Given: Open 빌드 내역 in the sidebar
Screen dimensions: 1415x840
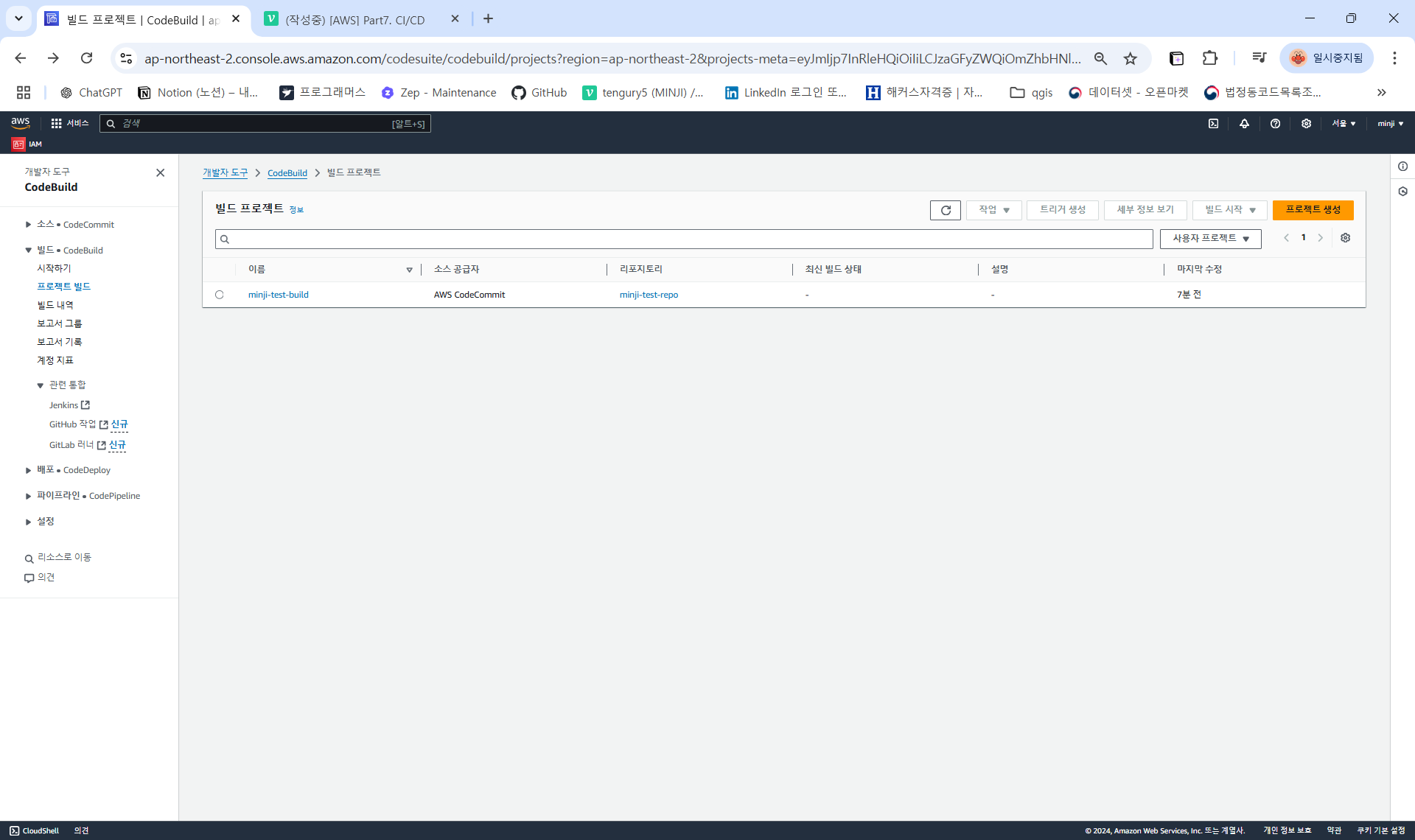Looking at the screenshot, I should coord(55,305).
